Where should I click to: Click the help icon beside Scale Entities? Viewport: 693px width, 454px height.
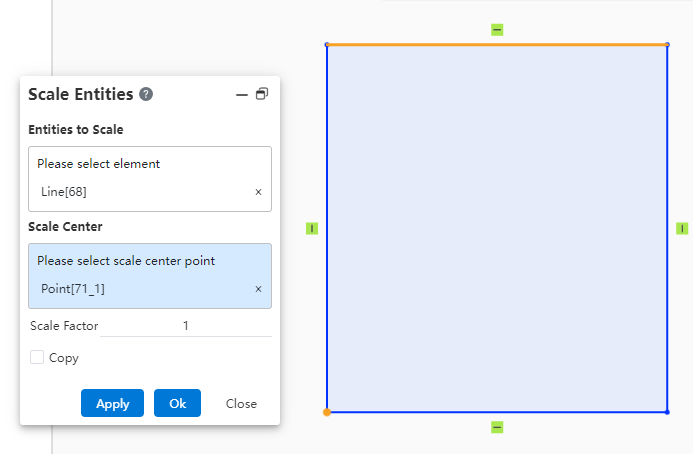tap(146, 94)
